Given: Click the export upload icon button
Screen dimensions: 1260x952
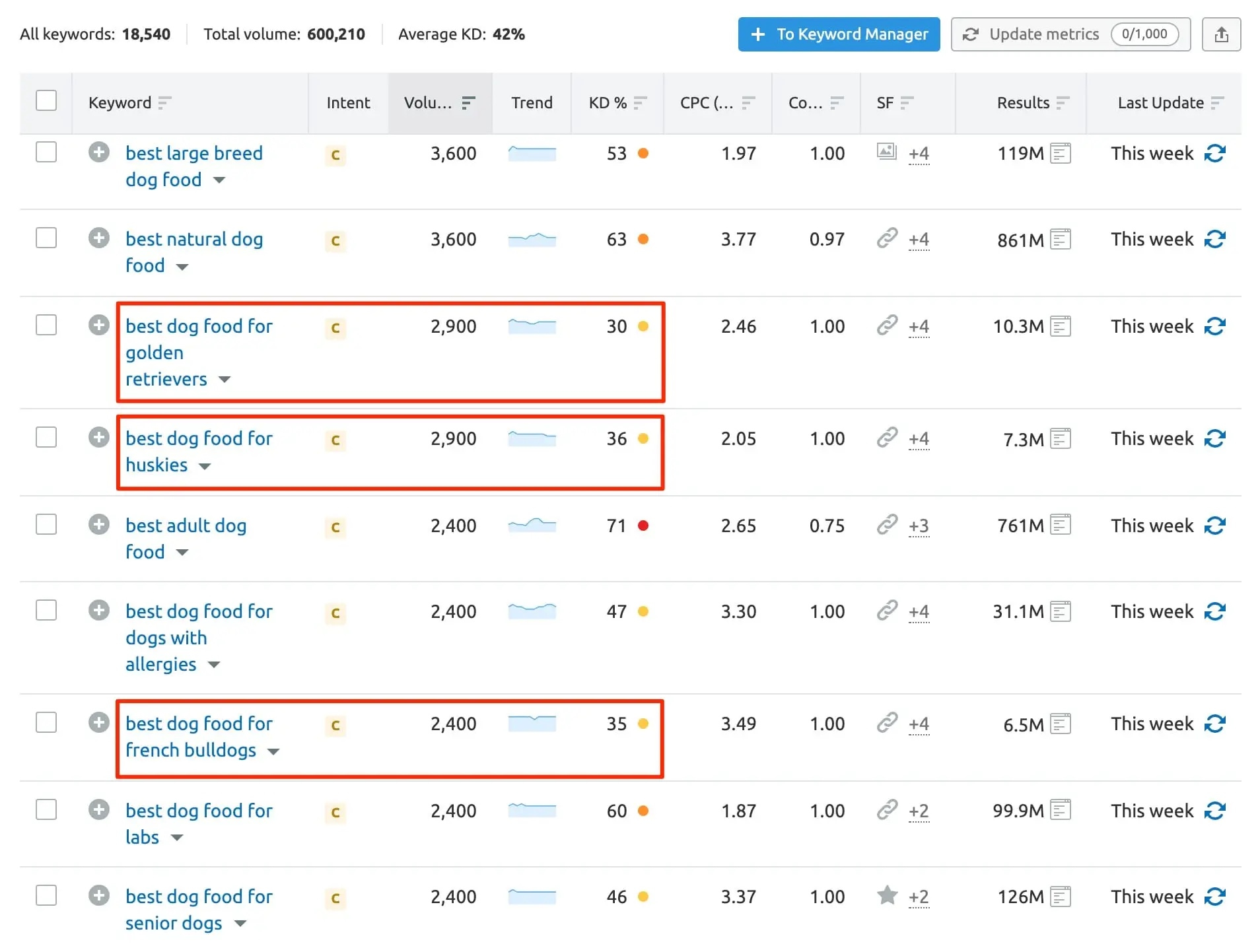Looking at the screenshot, I should 1220,34.
